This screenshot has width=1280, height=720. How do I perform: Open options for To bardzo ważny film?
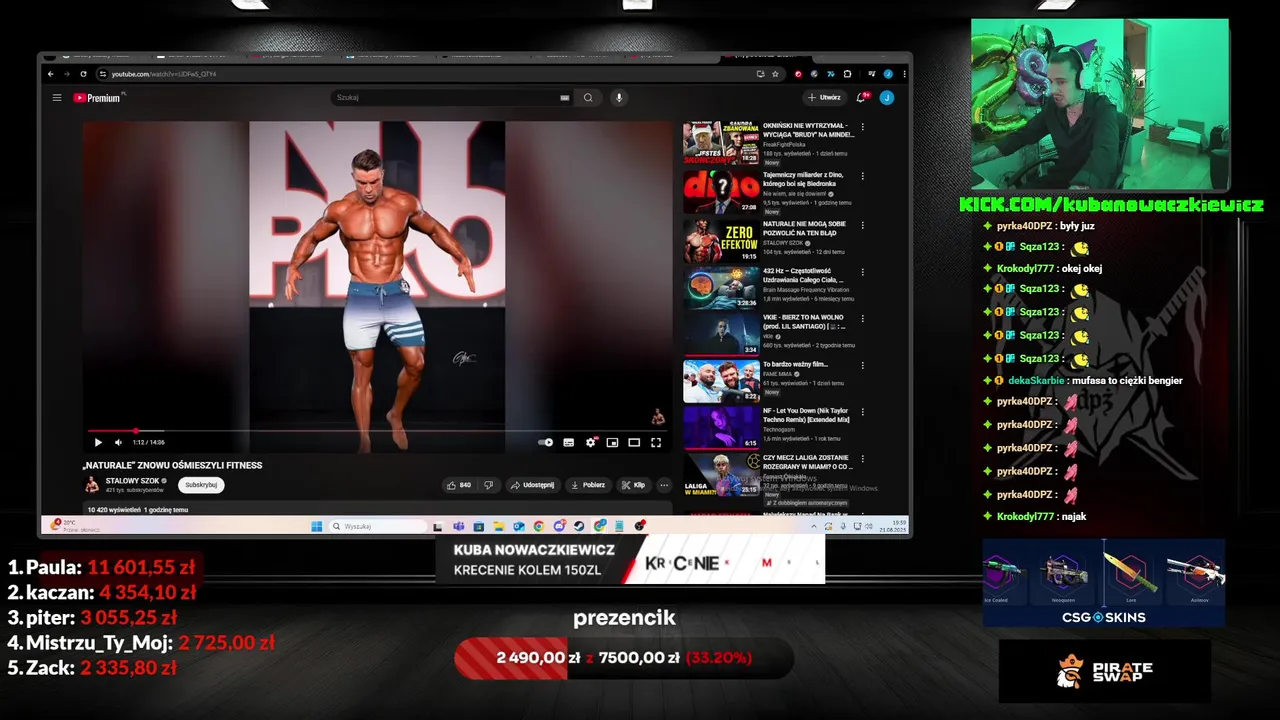[x=863, y=365]
